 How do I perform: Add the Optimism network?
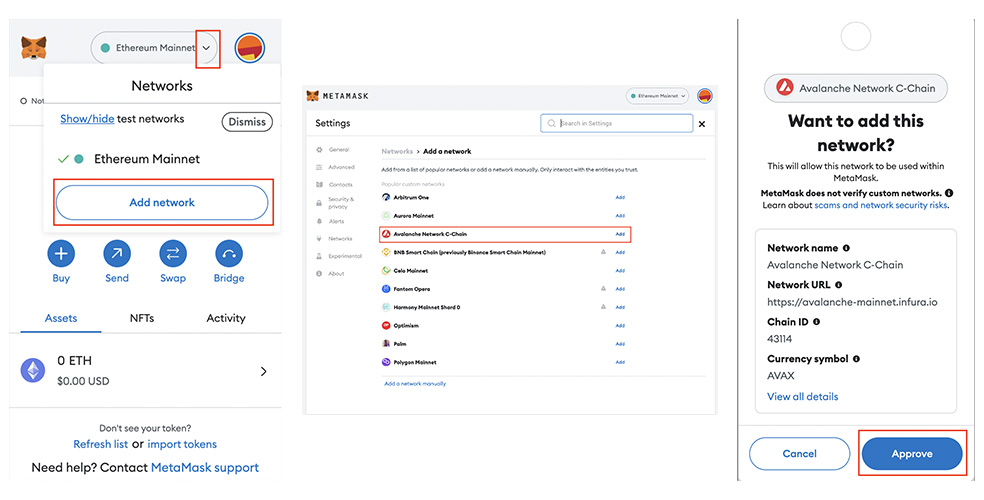620,326
